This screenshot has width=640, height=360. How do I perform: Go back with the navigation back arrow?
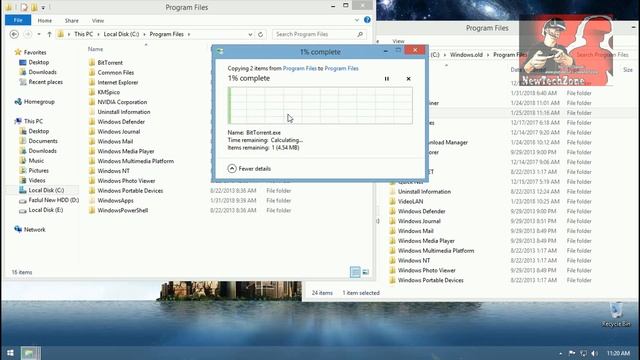pos(14,34)
